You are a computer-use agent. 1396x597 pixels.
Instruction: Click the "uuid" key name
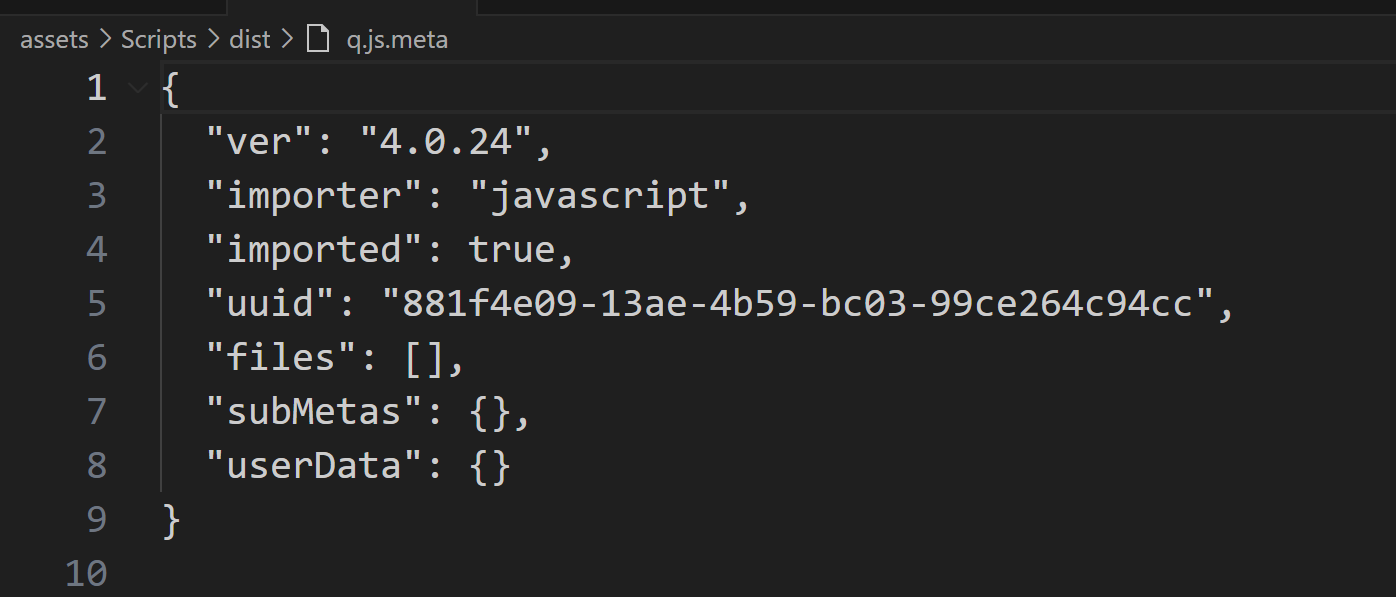click(x=270, y=303)
